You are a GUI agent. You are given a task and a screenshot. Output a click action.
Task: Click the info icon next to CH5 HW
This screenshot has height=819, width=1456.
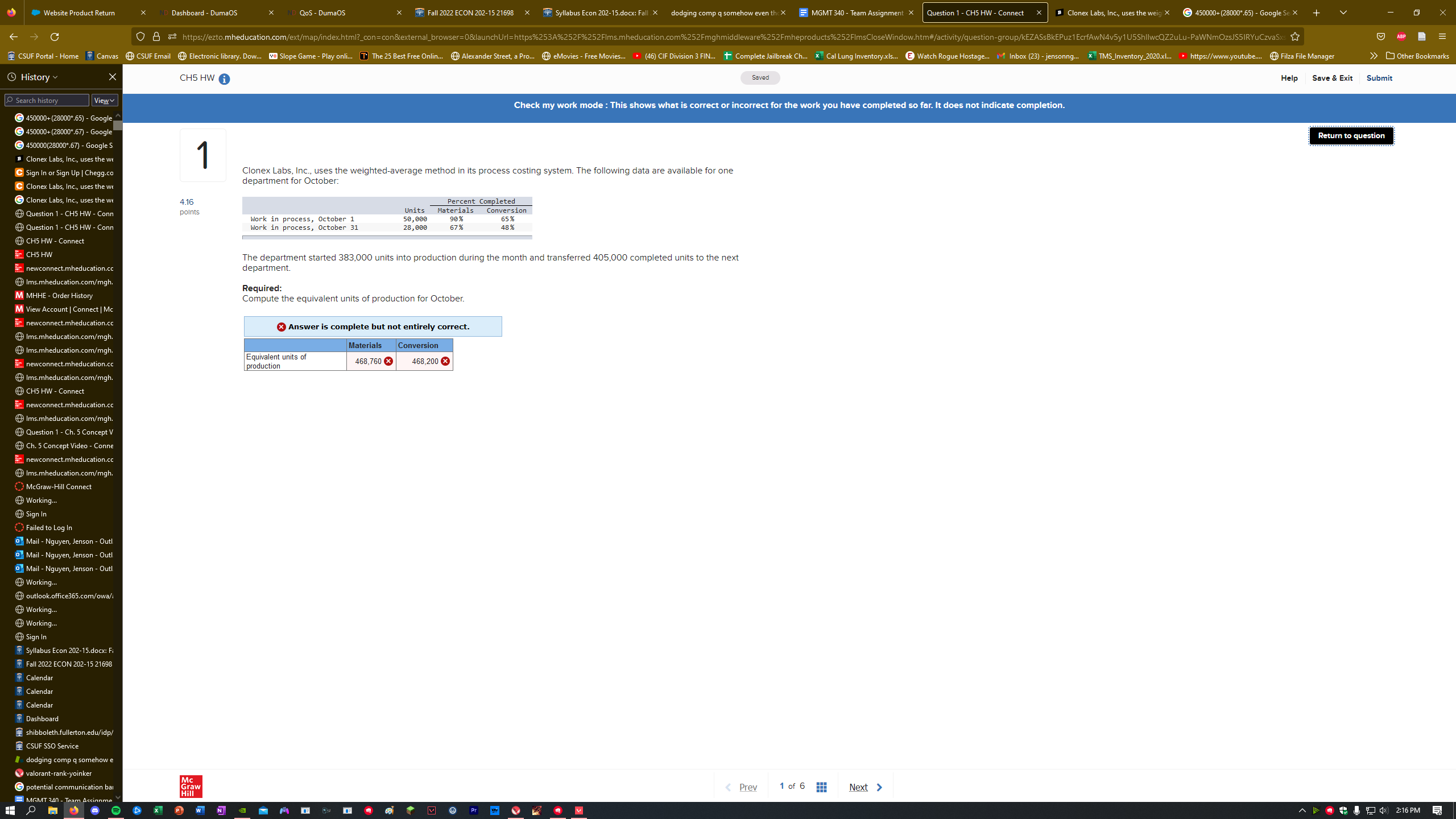tap(224, 80)
